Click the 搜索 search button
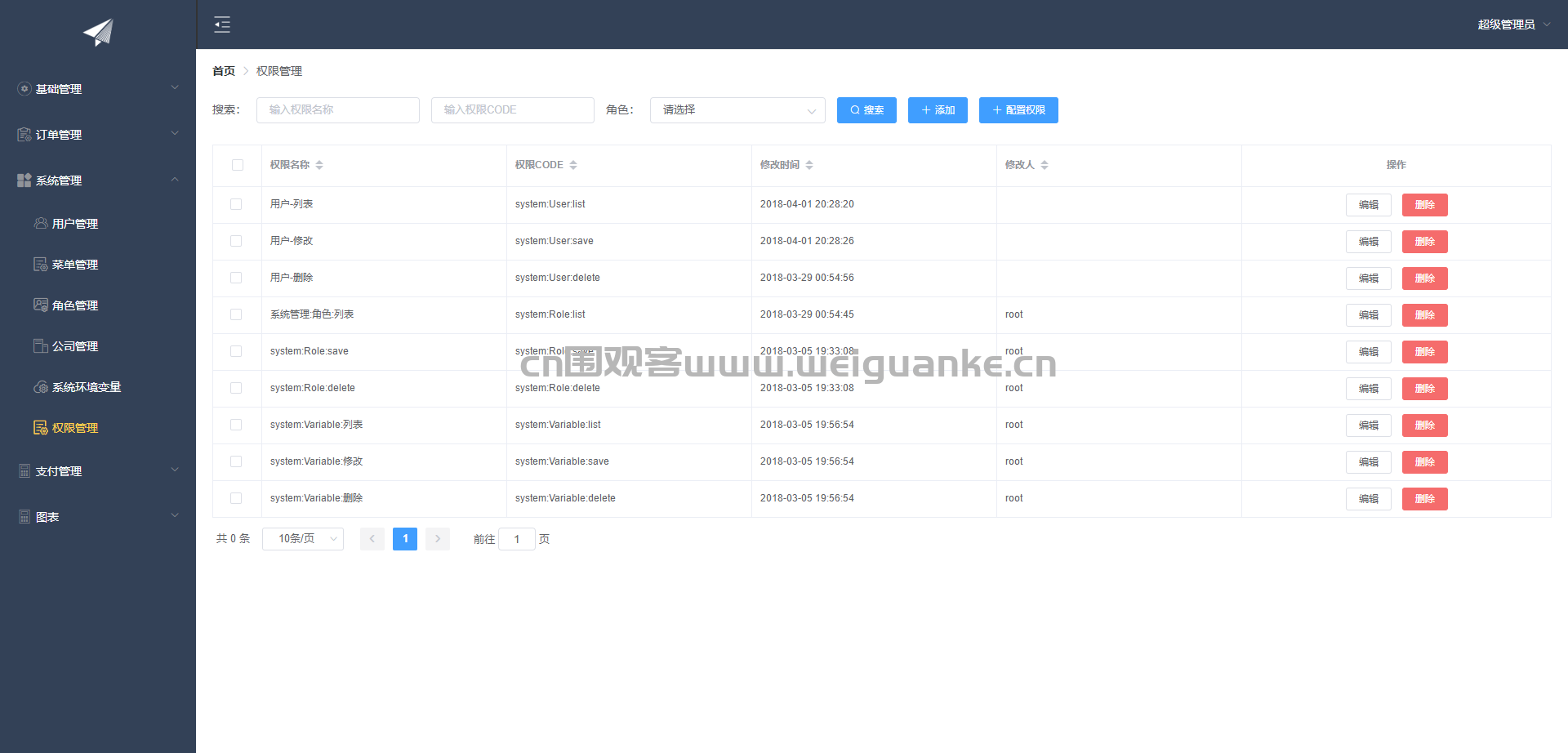 pyautogui.click(x=866, y=110)
